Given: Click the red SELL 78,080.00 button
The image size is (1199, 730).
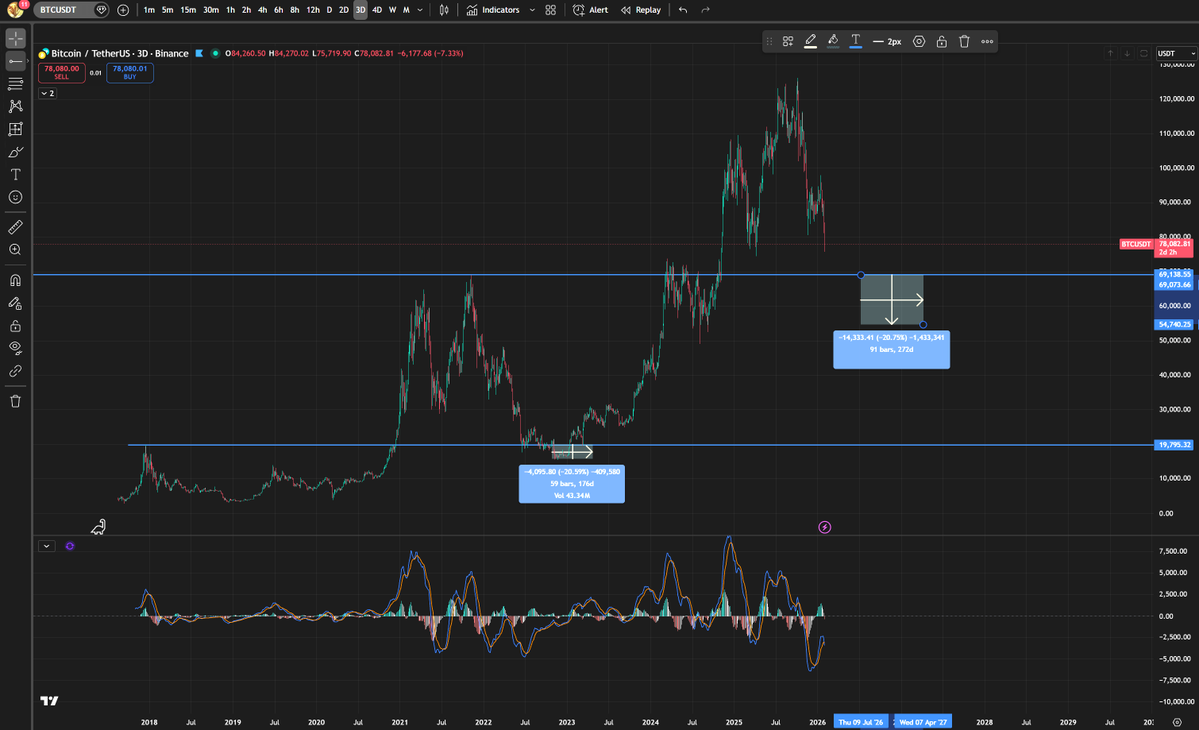Looking at the screenshot, I should point(61,73).
